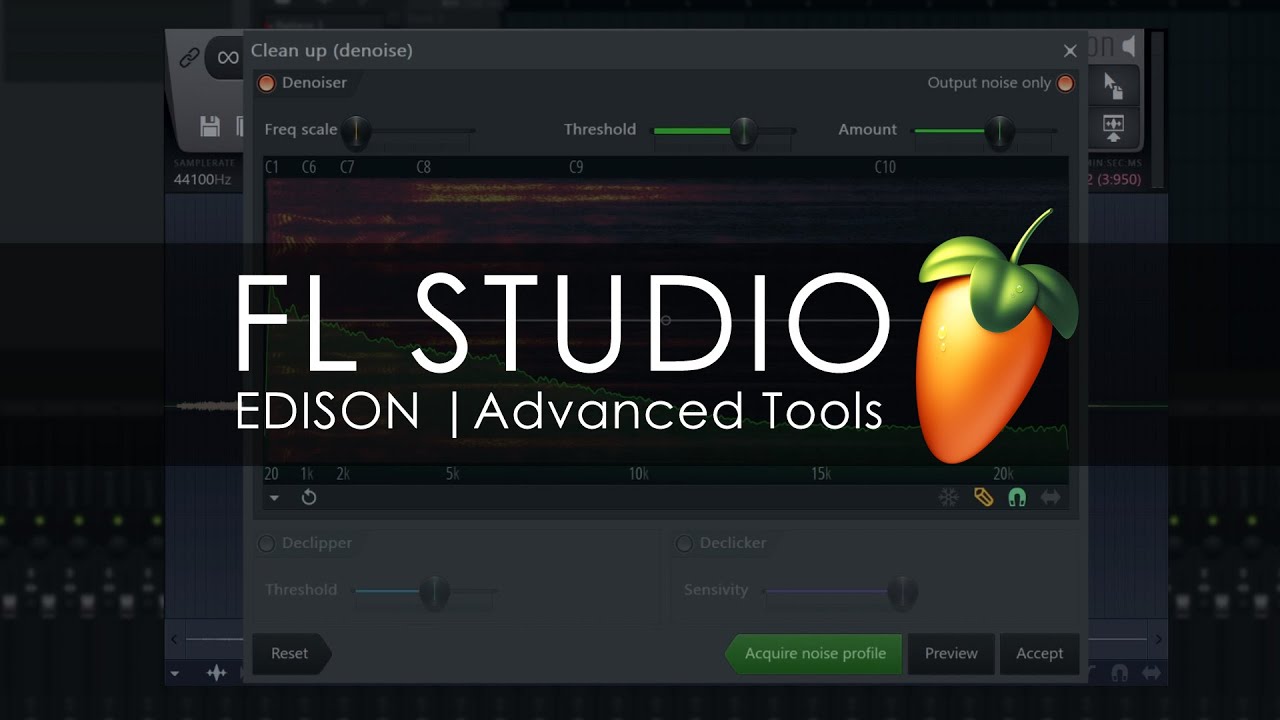Click the freeze snowflake icon under the spectrum
1280x720 pixels.
[948, 497]
